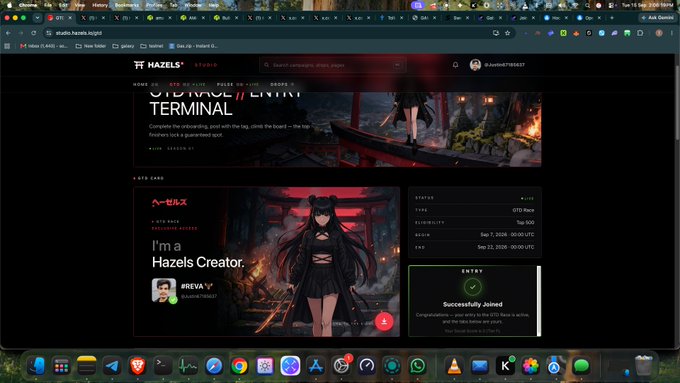Open the install/cast icon in address bar
The width and height of the screenshot is (680, 383).
coord(496,33)
